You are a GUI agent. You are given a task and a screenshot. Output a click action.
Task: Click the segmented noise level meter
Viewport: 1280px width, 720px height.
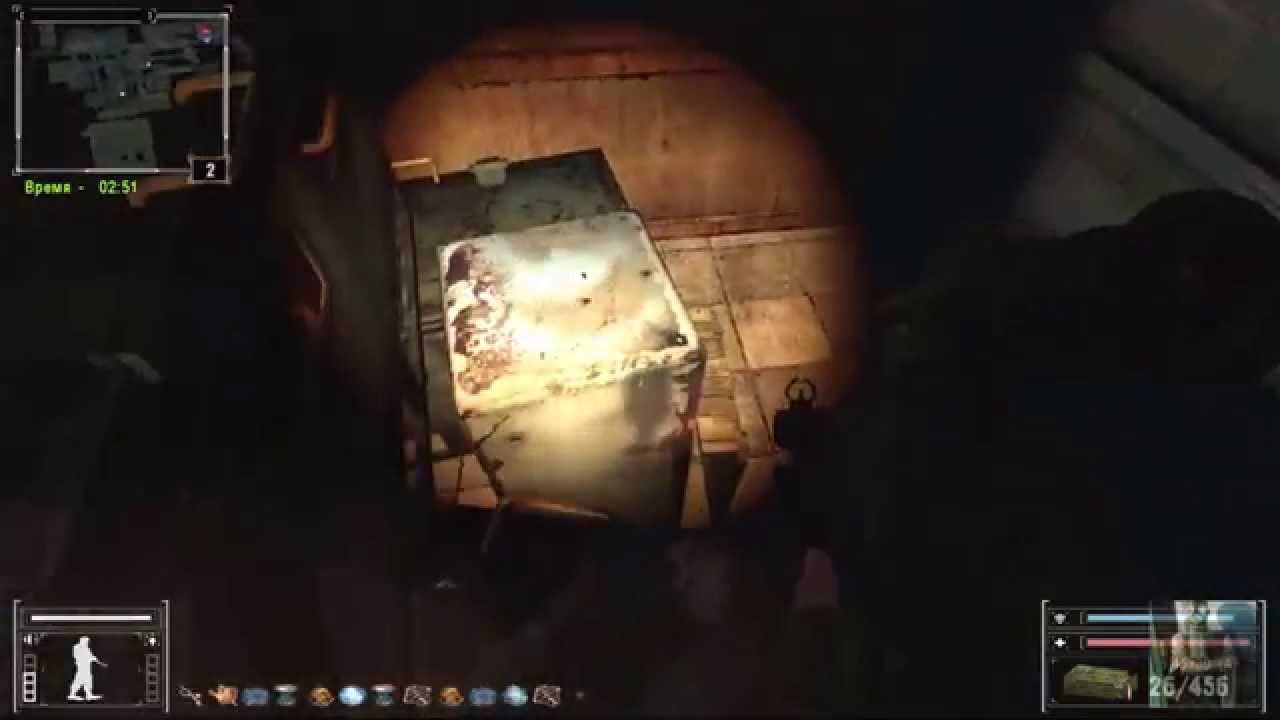click(x=30, y=677)
